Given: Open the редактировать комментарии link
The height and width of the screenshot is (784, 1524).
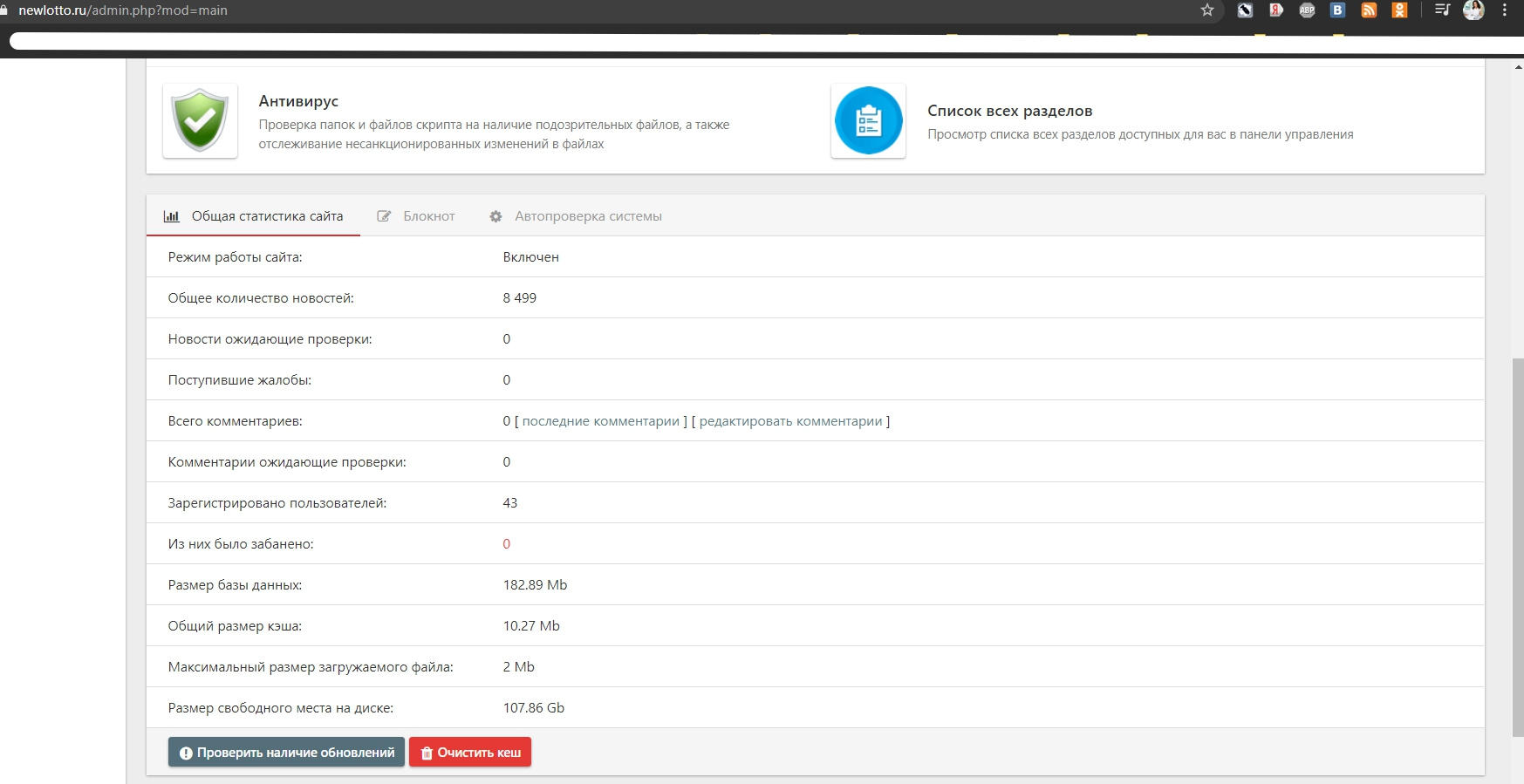Looking at the screenshot, I should click(791, 421).
